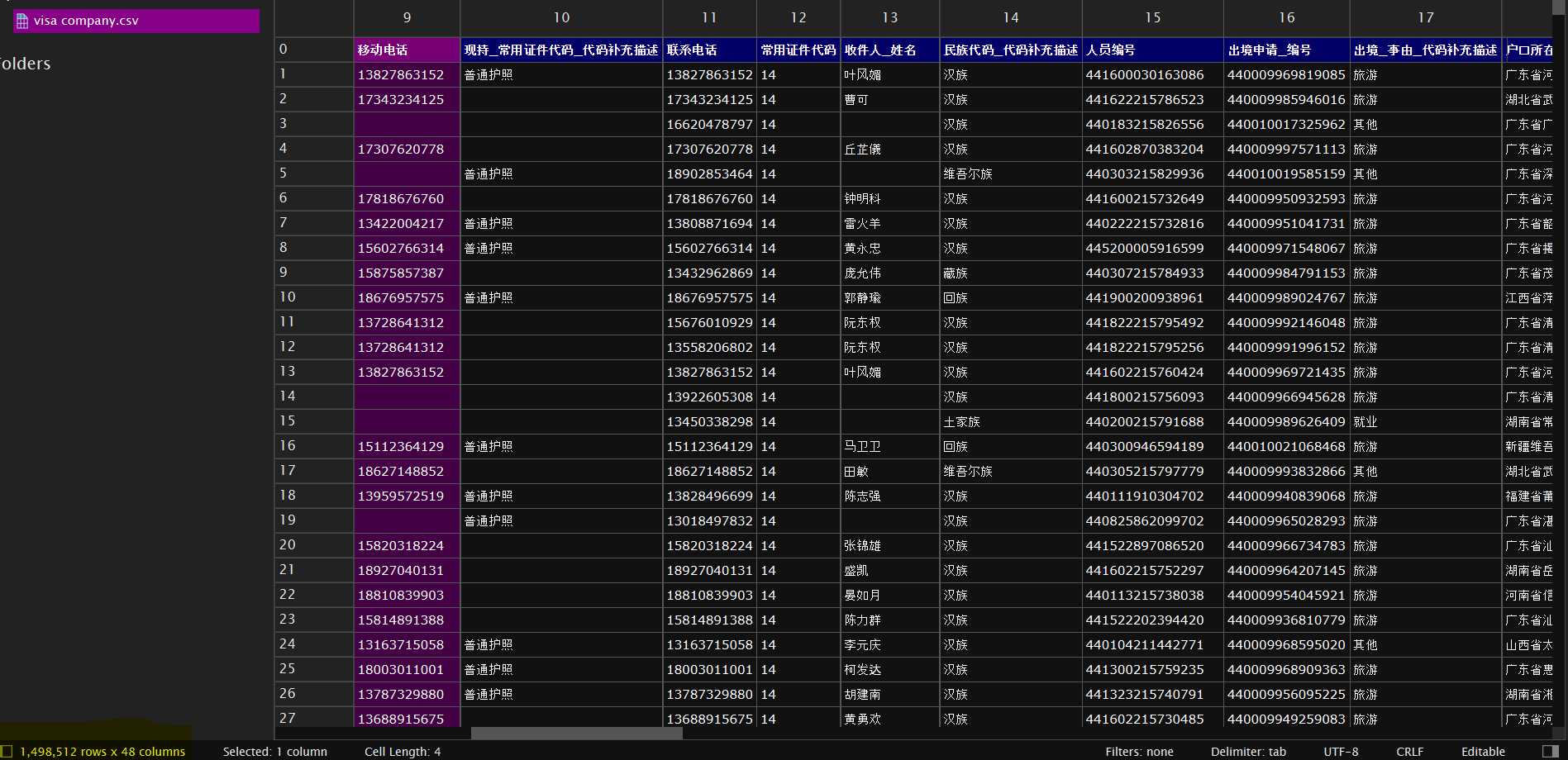Click the 收件人_姓名 header cell

(x=889, y=50)
